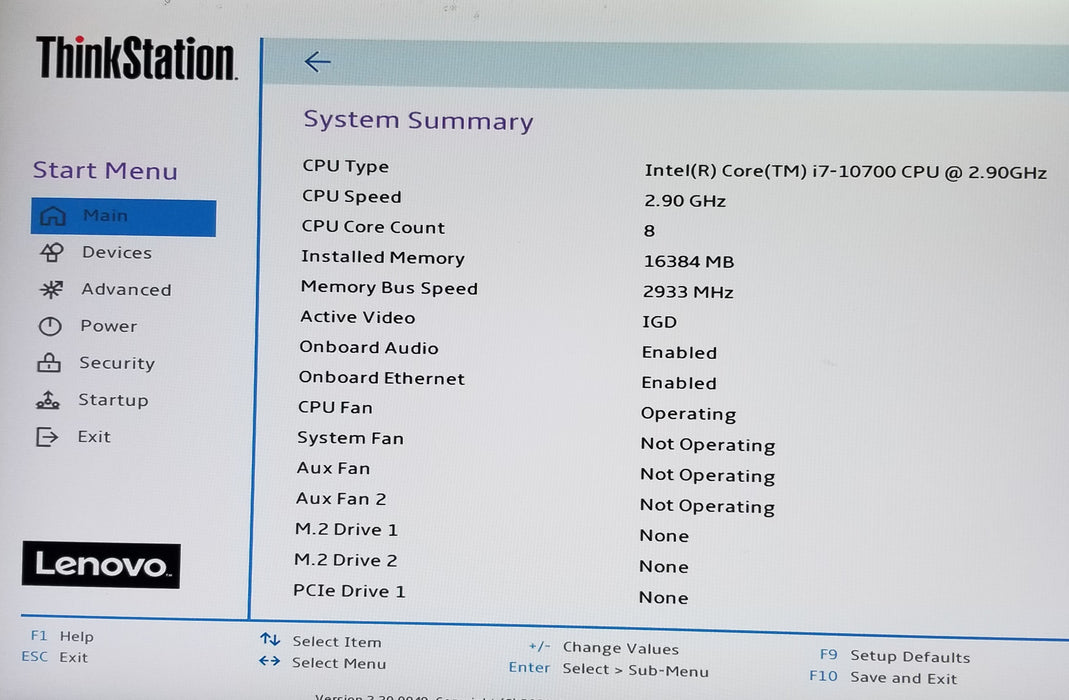Viewport: 1069px width, 700px height.
Task: Click the Aux Fan 2 Not Operating value
Action: click(x=707, y=506)
